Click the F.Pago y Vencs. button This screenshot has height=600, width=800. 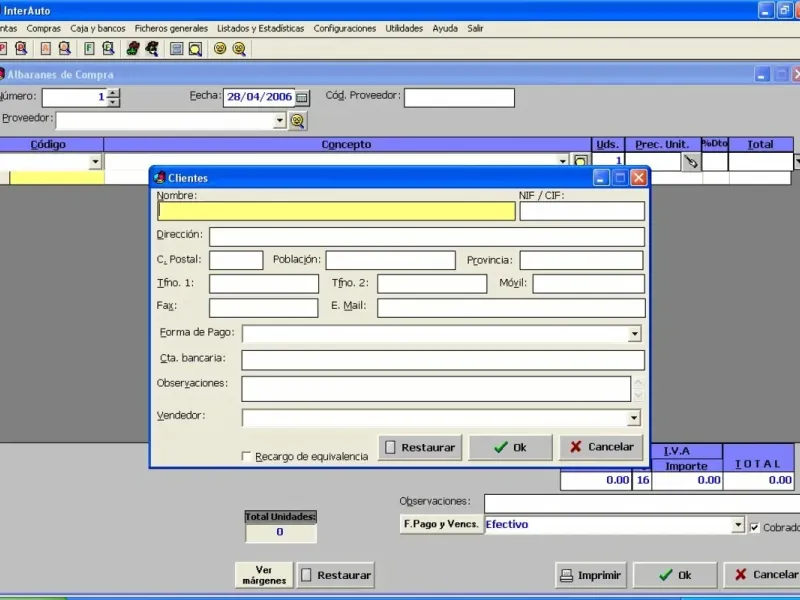click(x=441, y=524)
